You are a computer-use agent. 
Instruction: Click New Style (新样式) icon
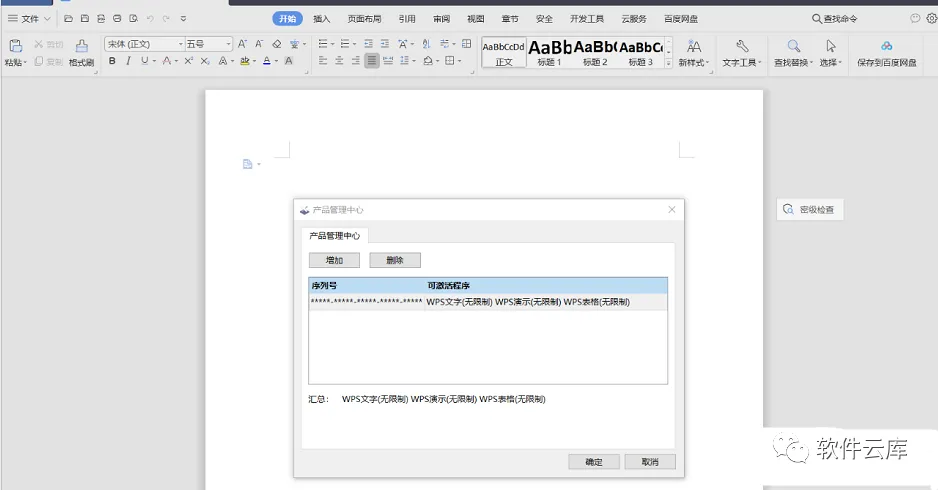point(693,46)
